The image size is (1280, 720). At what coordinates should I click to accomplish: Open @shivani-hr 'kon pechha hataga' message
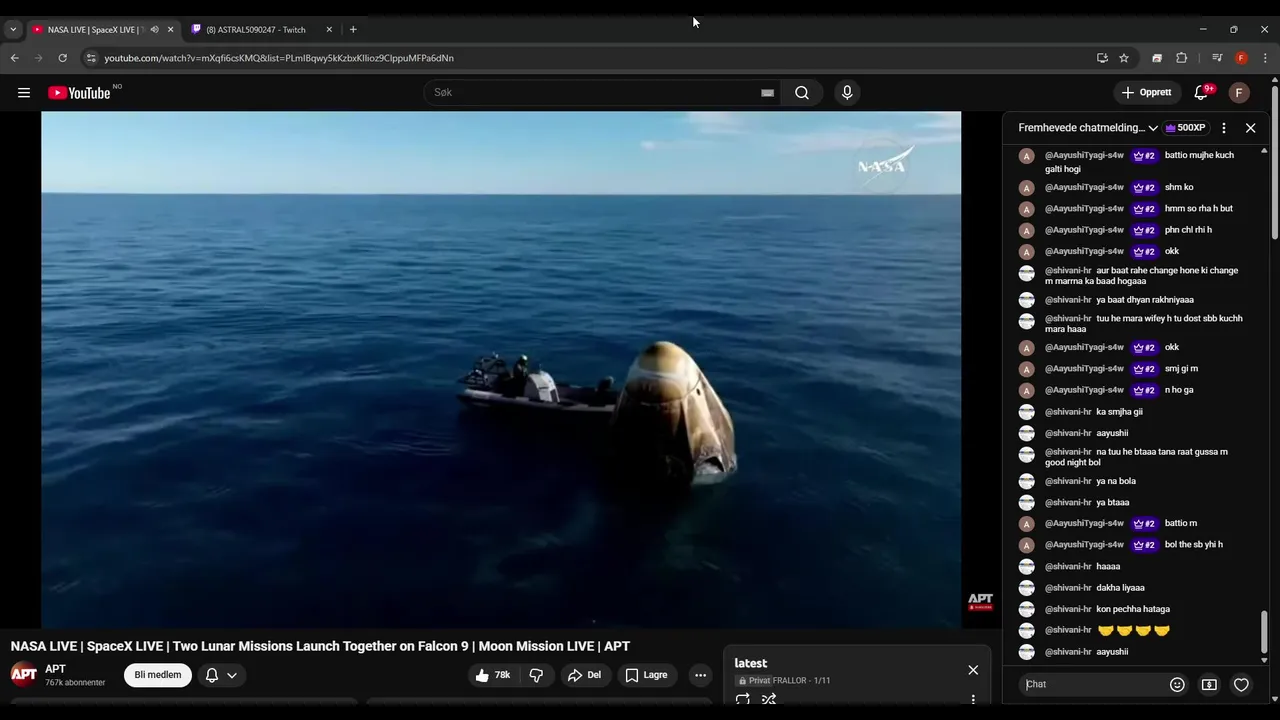pos(1132,609)
